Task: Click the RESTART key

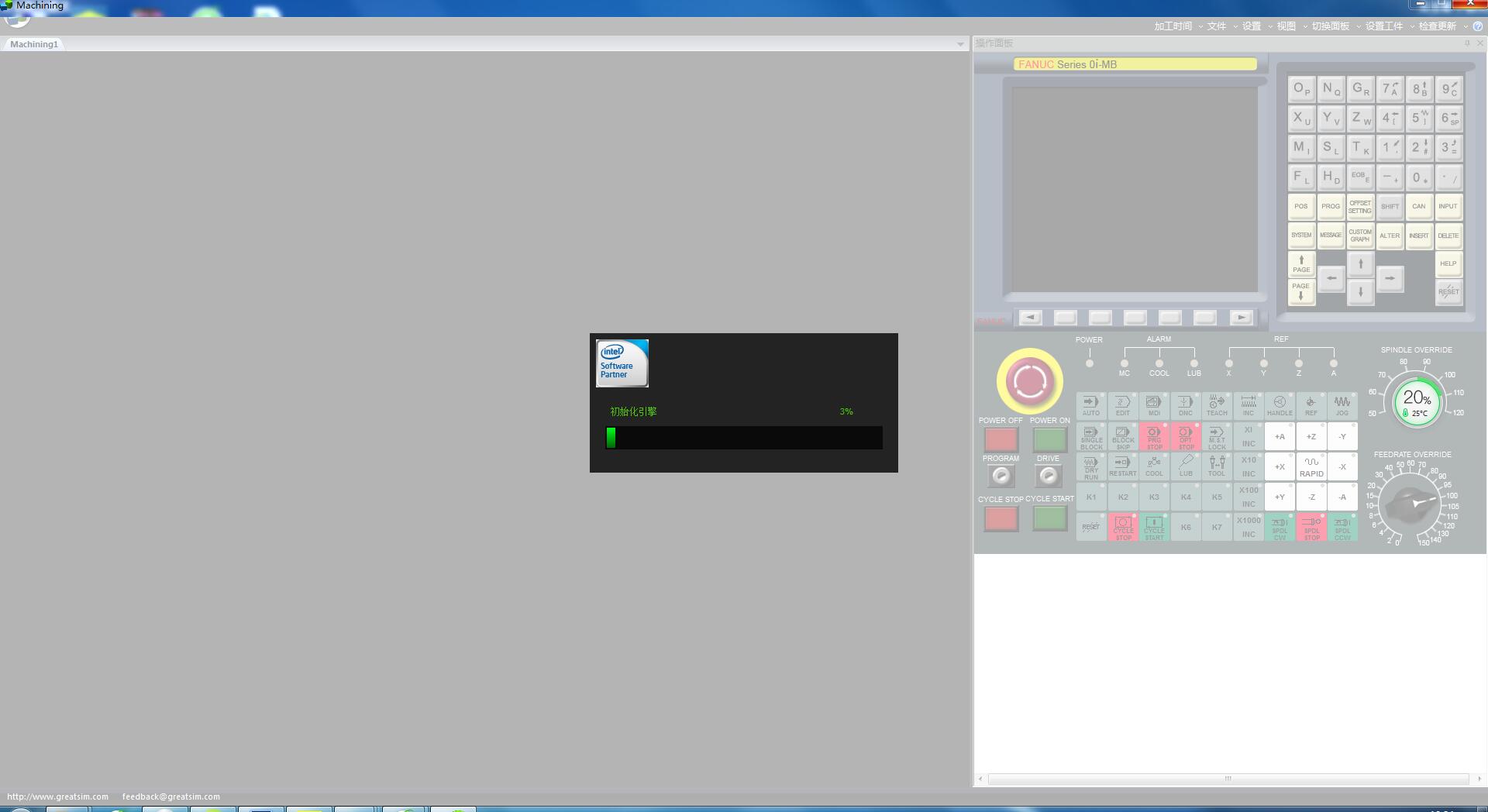Action: [1122, 466]
